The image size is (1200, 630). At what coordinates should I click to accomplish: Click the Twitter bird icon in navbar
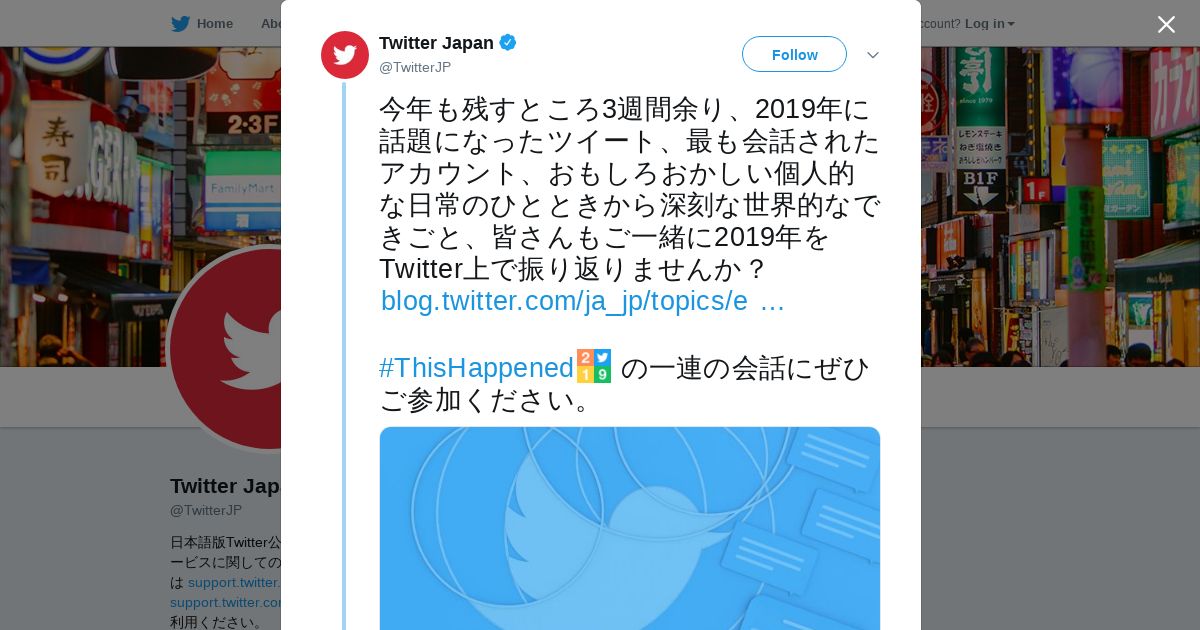(x=180, y=24)
